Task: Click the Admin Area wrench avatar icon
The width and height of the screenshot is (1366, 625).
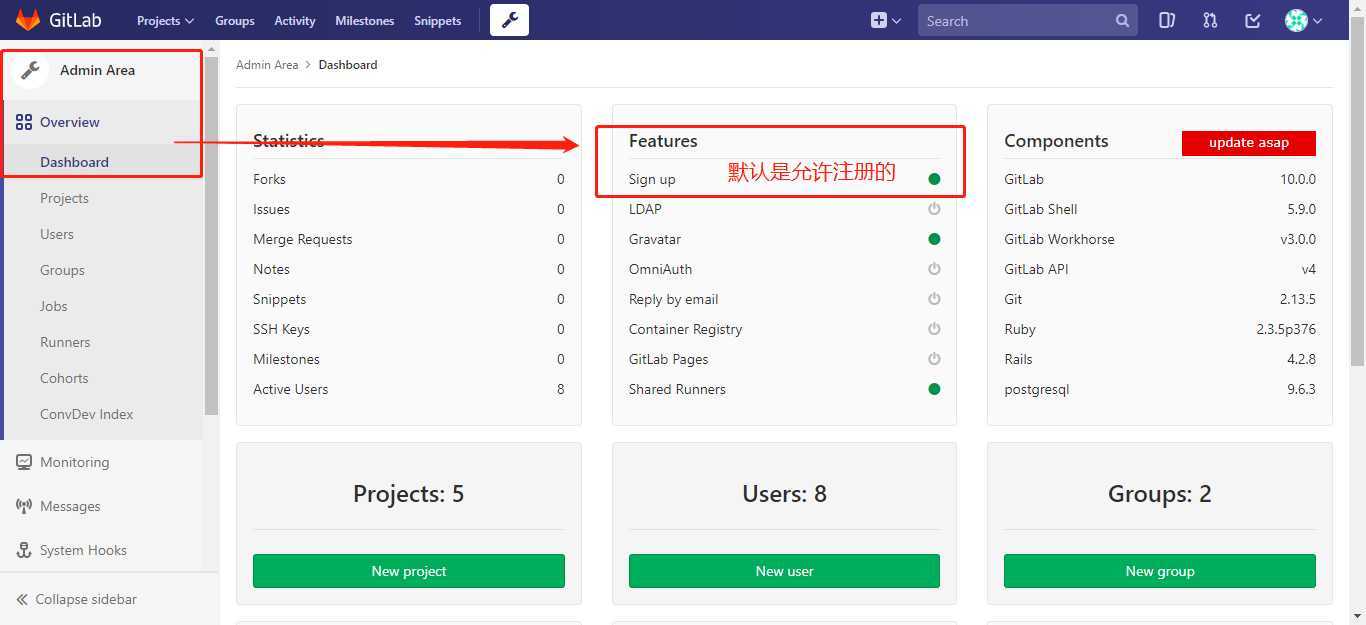Action: pyautogui.click(x=30, y=70)
